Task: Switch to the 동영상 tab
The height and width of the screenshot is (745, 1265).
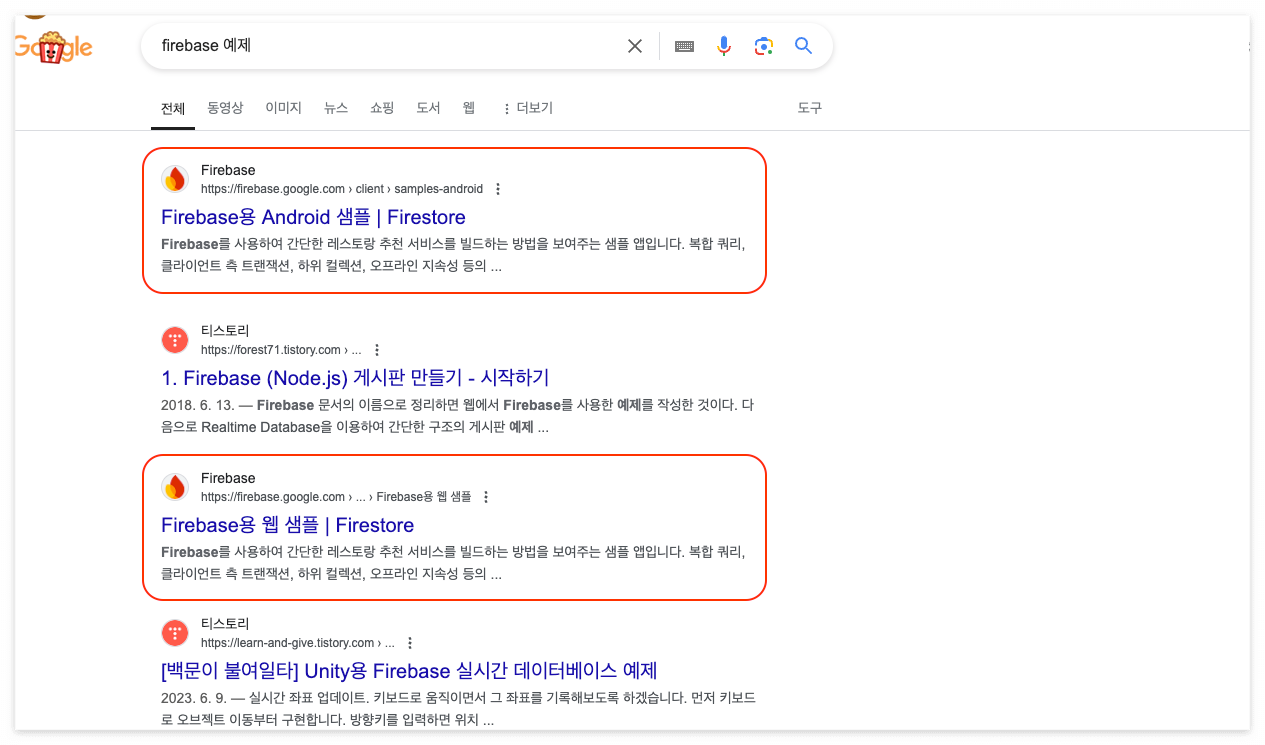Action: [x=225, y=107]
